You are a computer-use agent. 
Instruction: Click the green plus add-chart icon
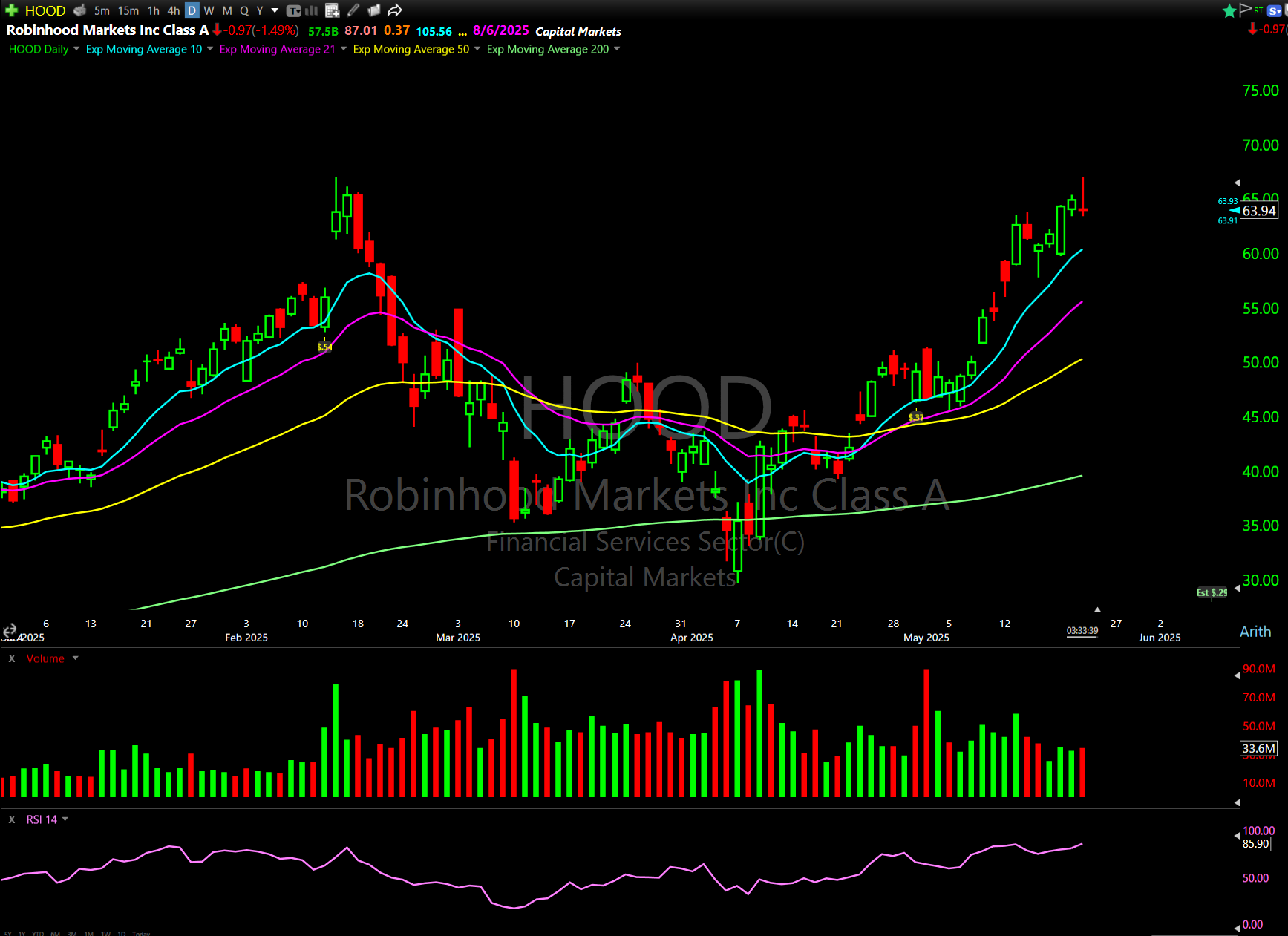click(x=11, y=10)
